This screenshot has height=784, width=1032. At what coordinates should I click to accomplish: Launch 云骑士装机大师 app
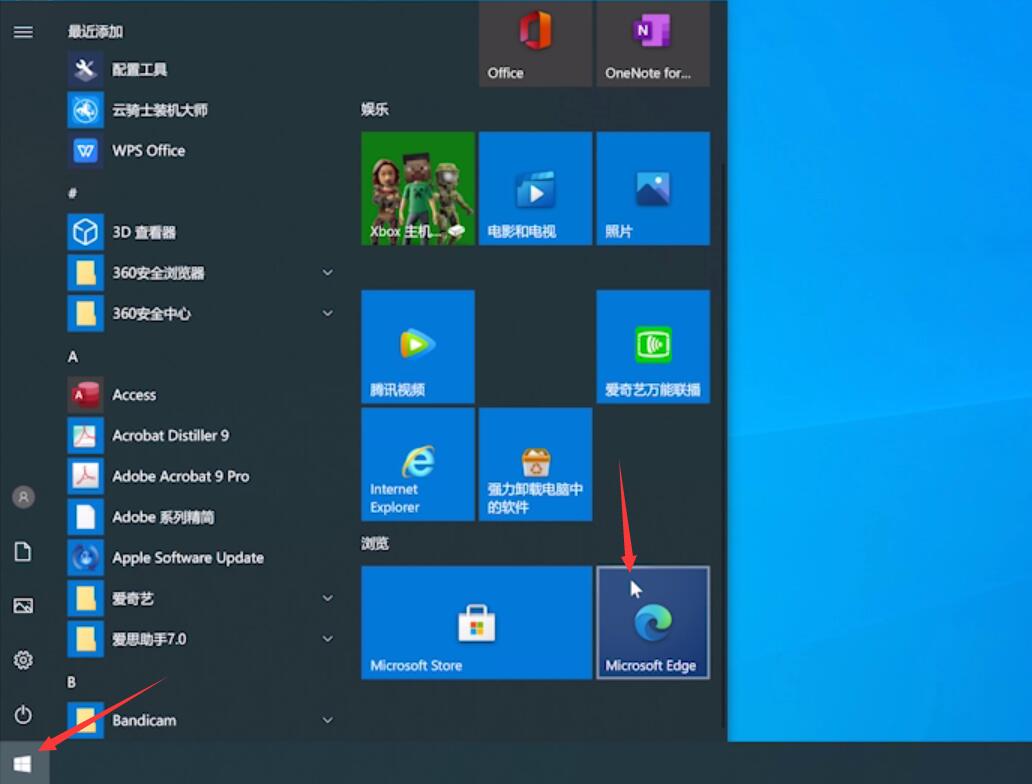pyautogui.click(x=201, y=110)
